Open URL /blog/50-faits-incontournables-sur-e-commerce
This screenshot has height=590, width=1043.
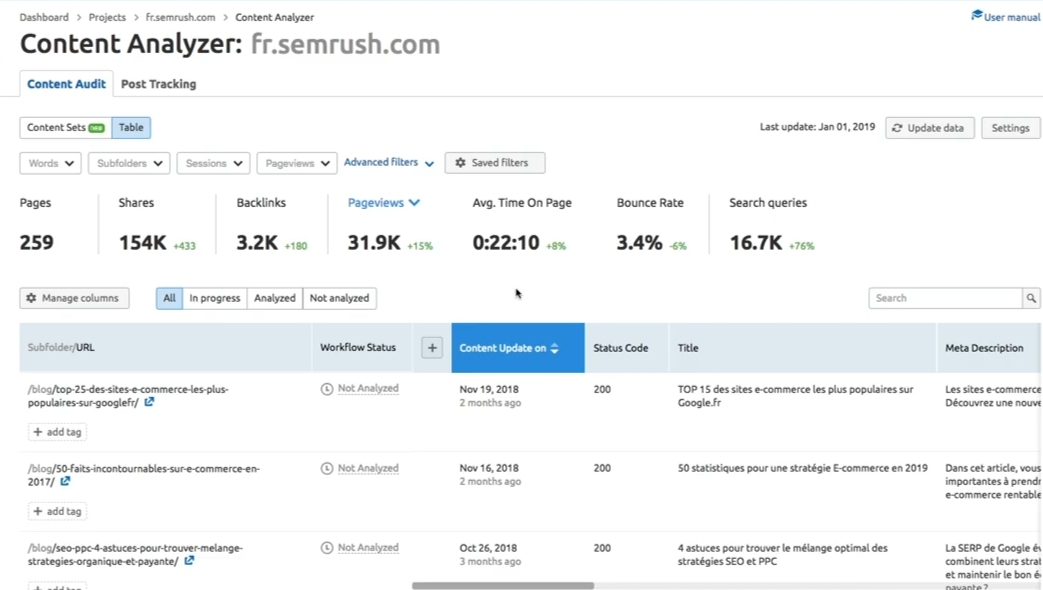[144, 475]
